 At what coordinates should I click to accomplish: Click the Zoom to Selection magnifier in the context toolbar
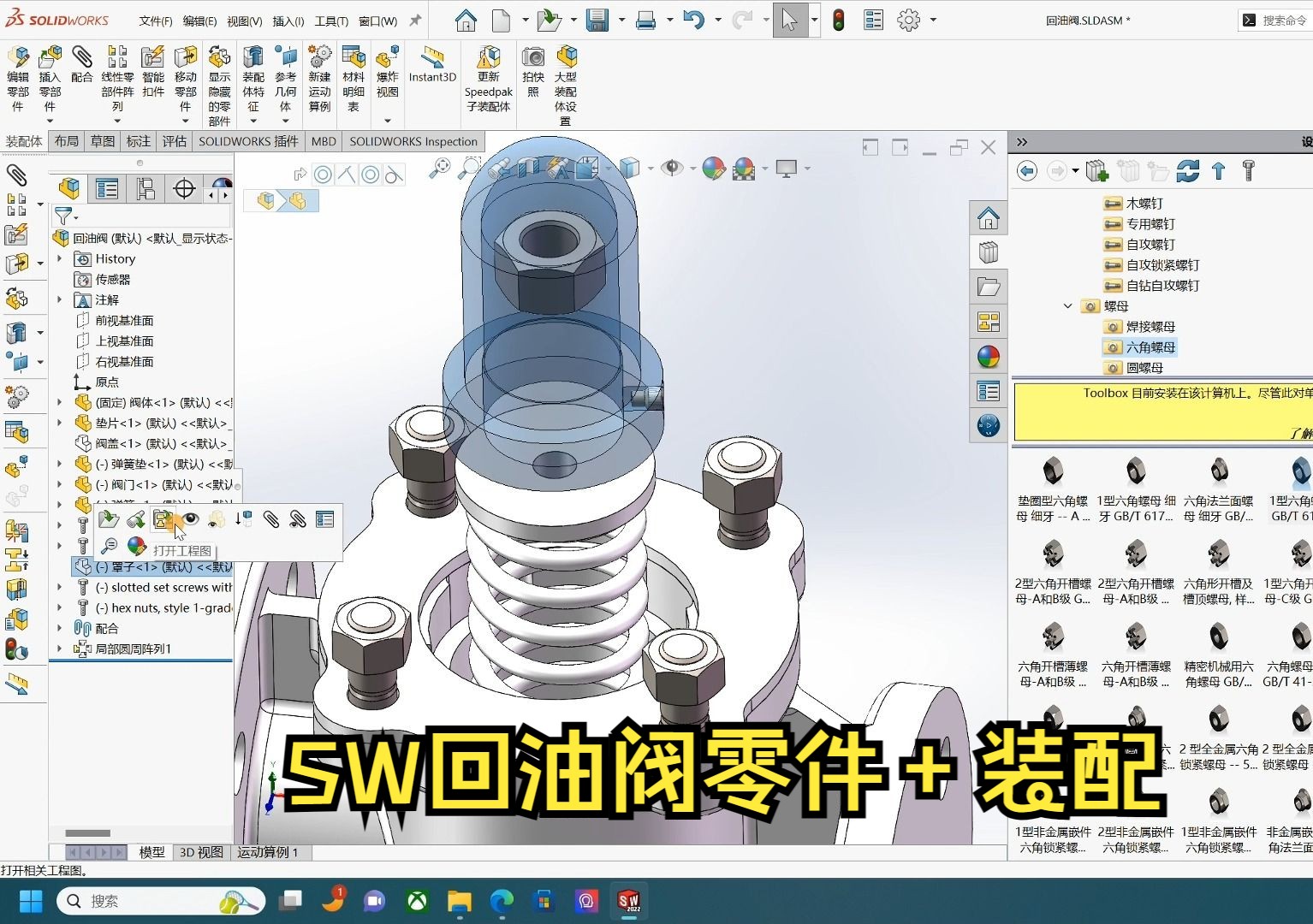pos(109,546)
